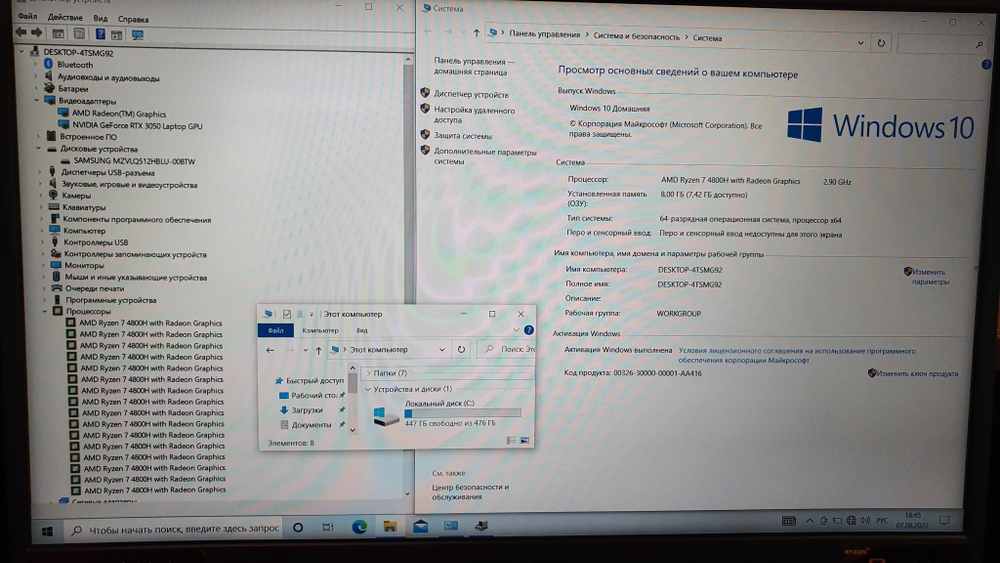This screenshot has height=563, width=1000.
Task: Switch Explorer to details view icon
Action: tap(511, 440)
